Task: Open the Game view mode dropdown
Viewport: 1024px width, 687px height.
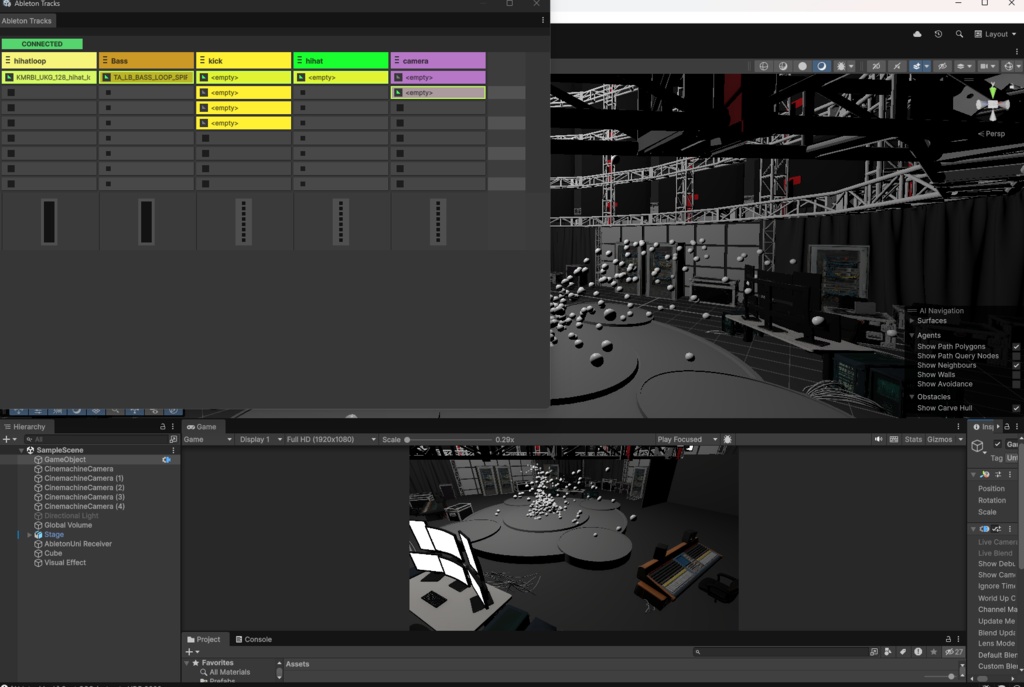Action: (208, 439)
